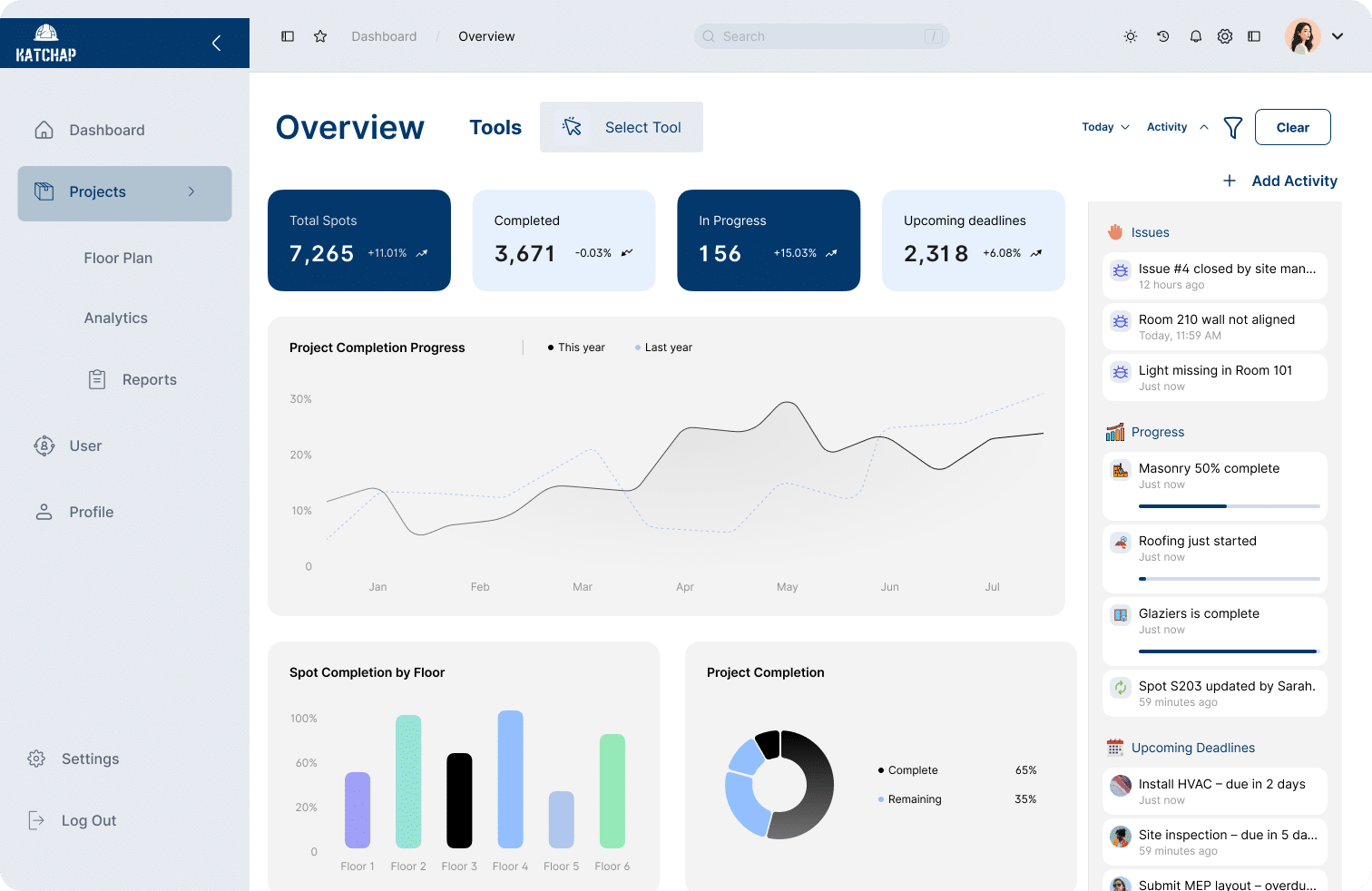Toggle the light theme sun icon
Viewport: 1372px width, 891px height.
coord(1130,36)
